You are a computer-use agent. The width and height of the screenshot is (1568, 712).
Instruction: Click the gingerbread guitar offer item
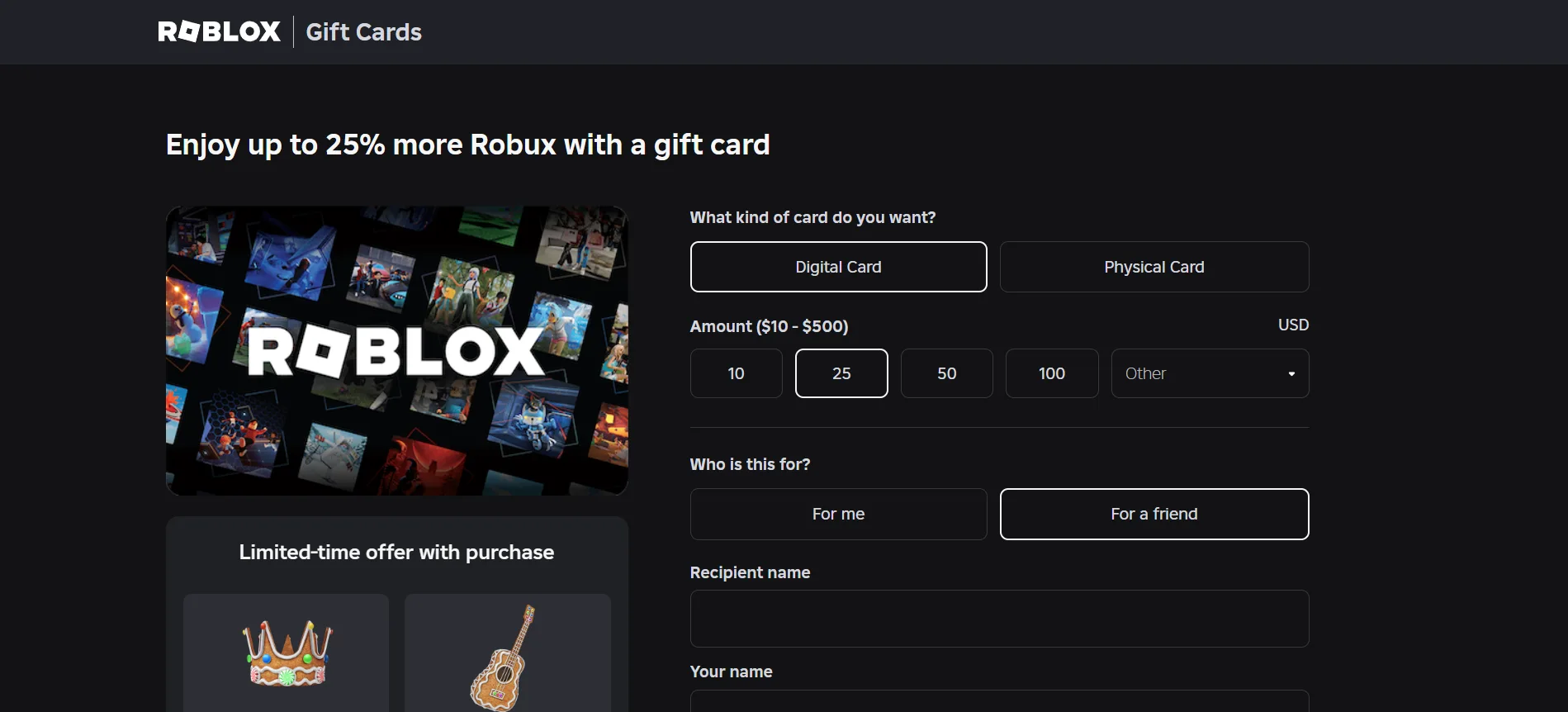[x=506, y=657]
